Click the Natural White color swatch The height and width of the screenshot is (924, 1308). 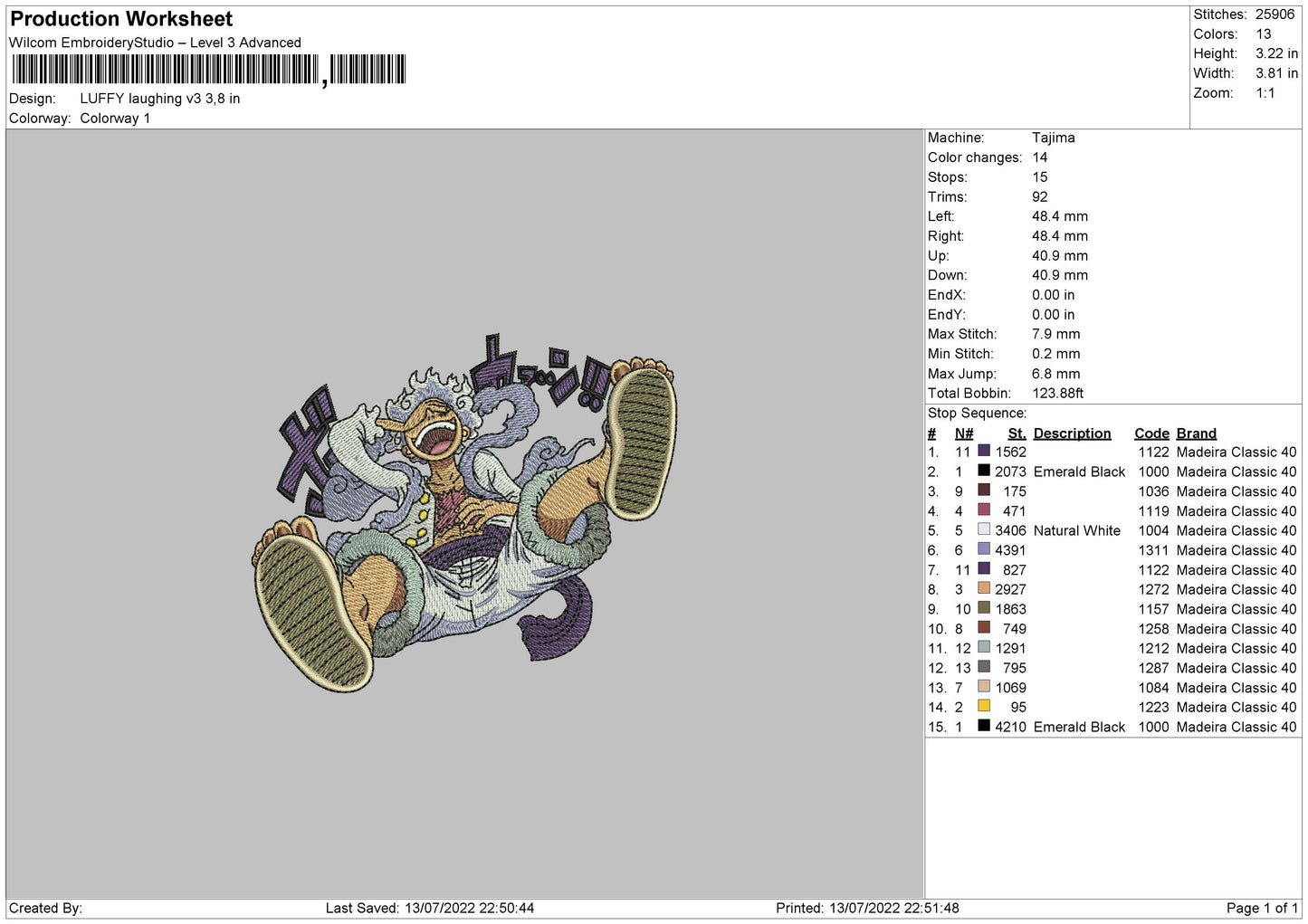984,529
